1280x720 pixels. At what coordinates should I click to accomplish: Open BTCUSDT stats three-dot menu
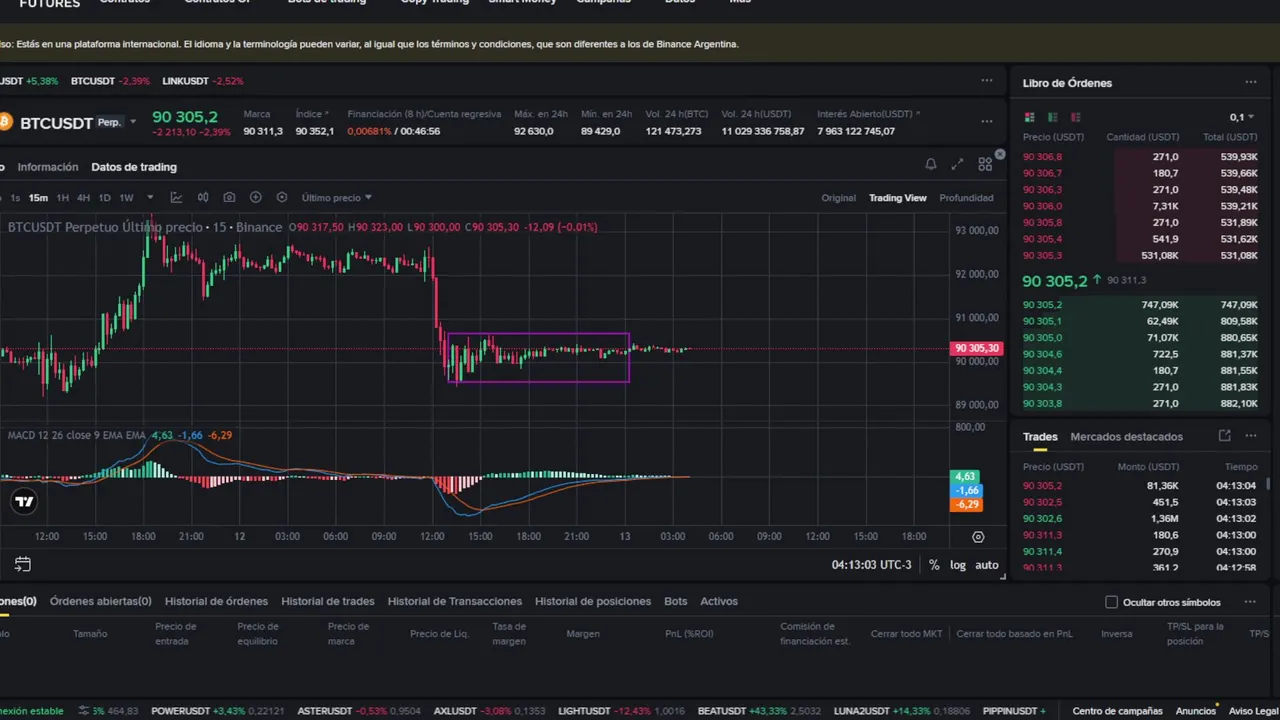click(987, 121)
